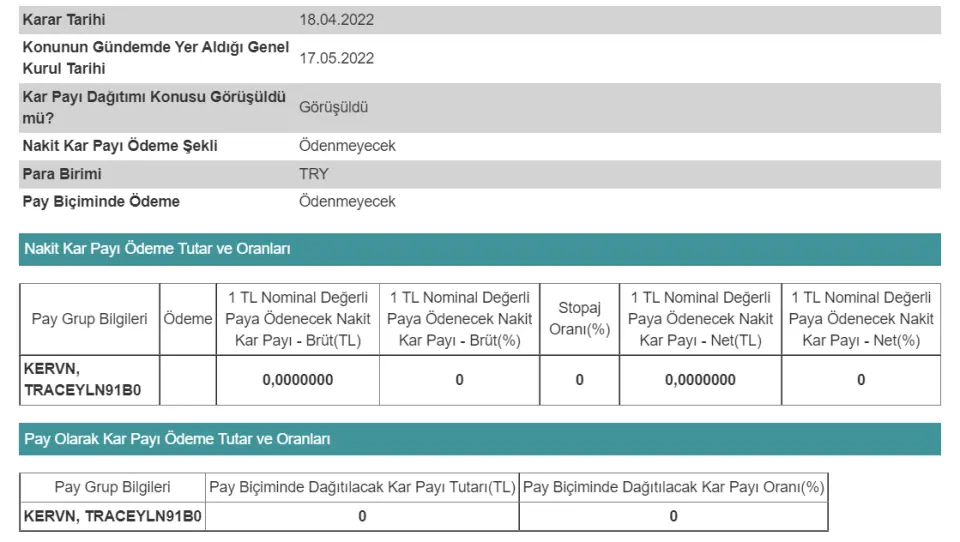The image size is (960, 542).
Task: Click Ödenmeyecek beside Nakit Kar Payı Ödeme Şekli
Action: pos(347,146)
